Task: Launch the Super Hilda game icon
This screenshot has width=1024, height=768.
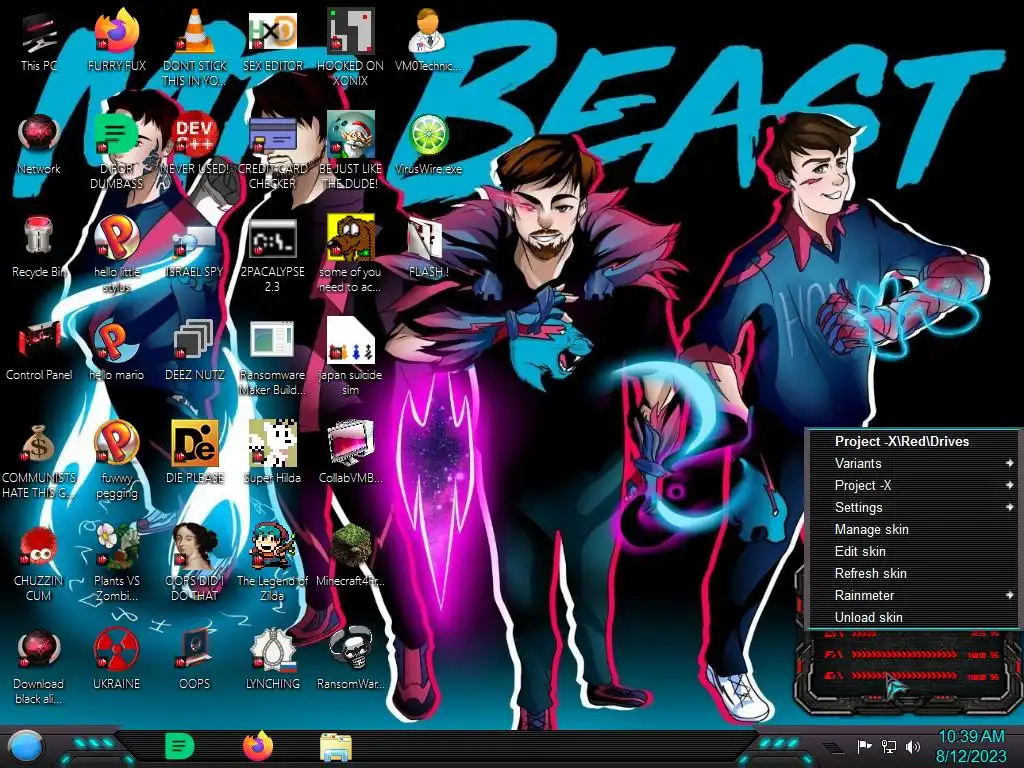Action: (272, 454)
